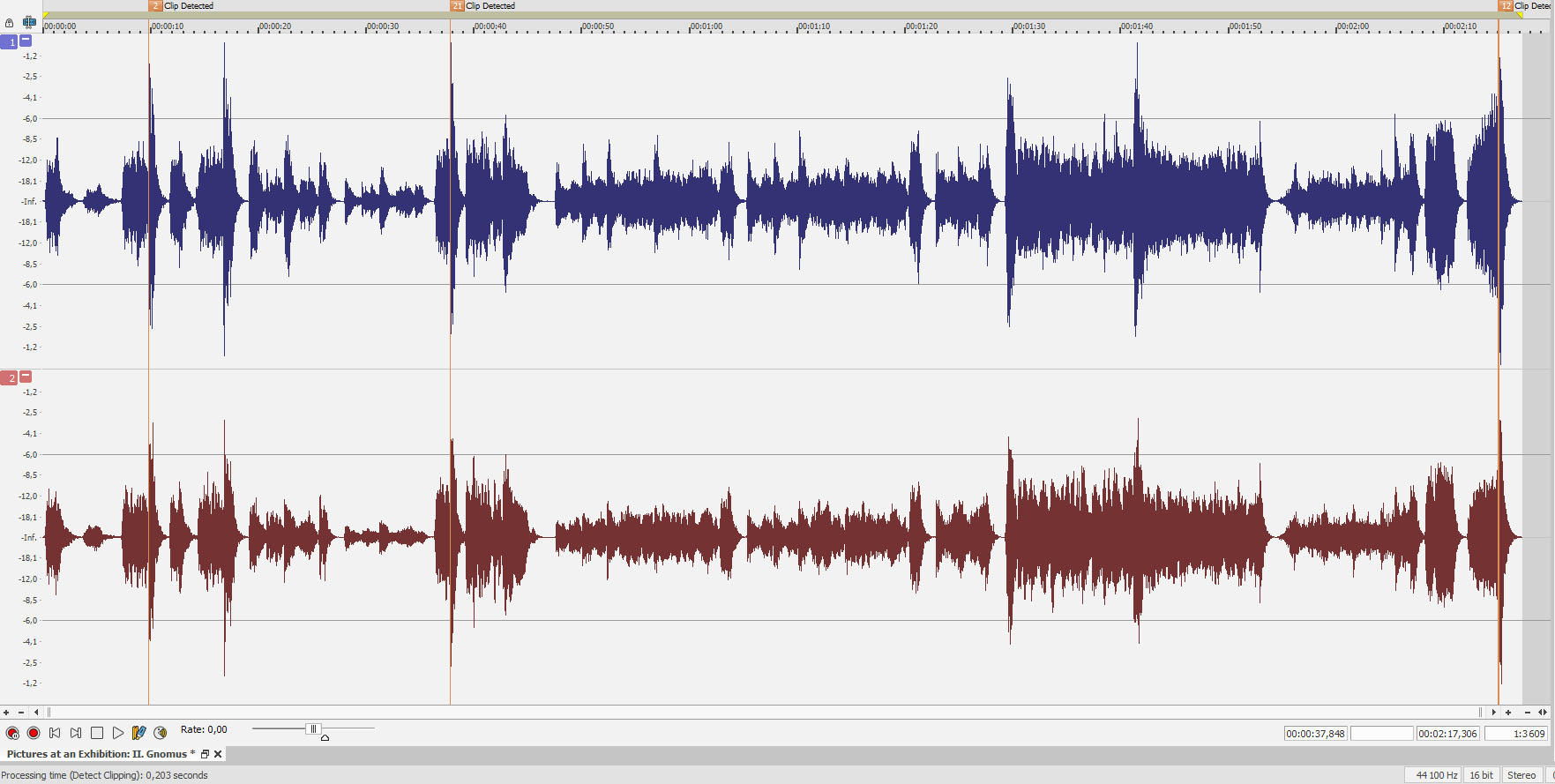1555x784 pixels.
Task: Click the Rate playback slider handle
Action: (x=313, y=728)
